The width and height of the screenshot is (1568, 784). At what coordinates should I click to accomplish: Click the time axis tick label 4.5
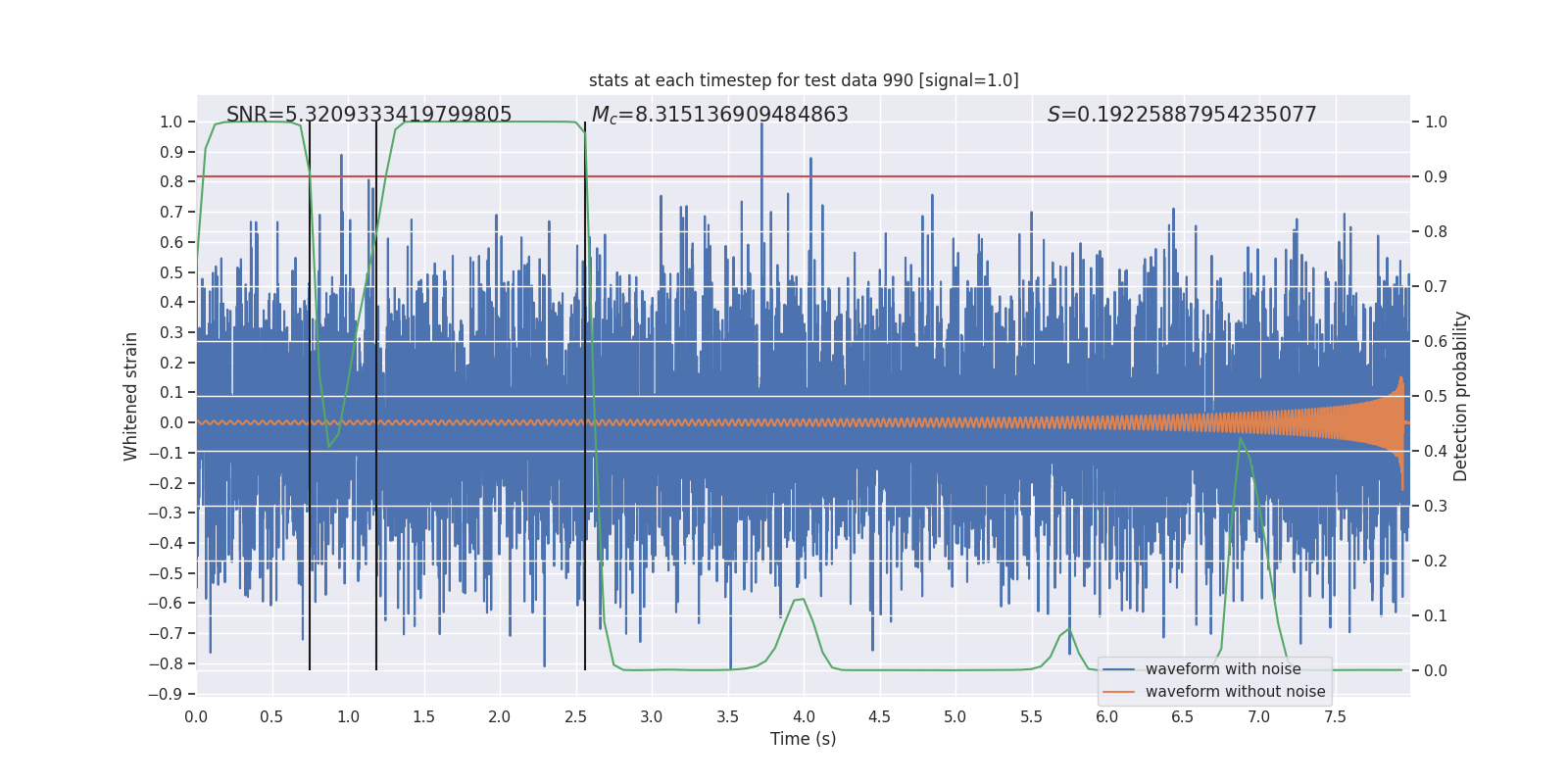click(x=879, y=716)
